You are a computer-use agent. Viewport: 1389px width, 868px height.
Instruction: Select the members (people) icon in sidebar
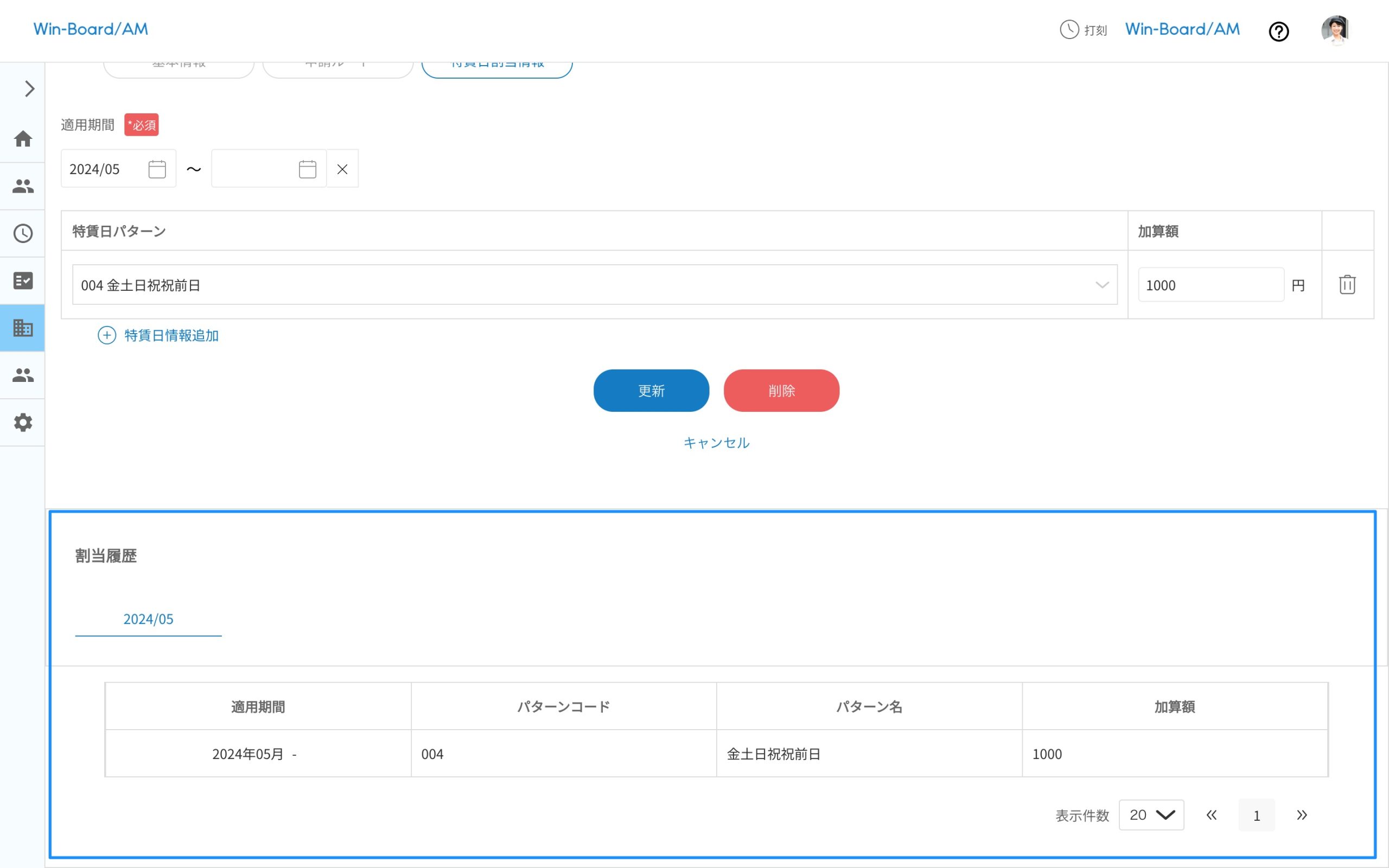(23, 186)
